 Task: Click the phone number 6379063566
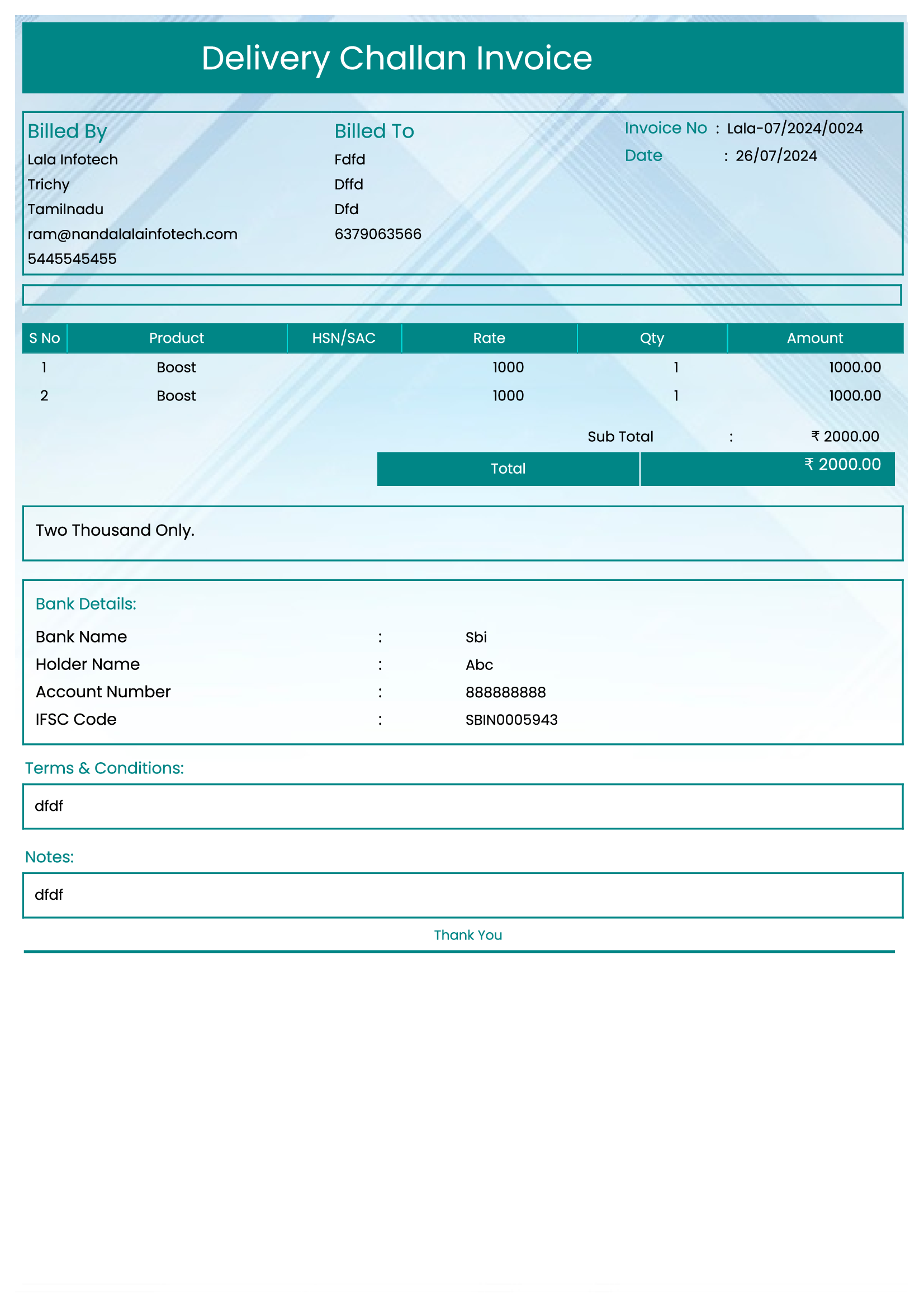[x=377, y=234]
